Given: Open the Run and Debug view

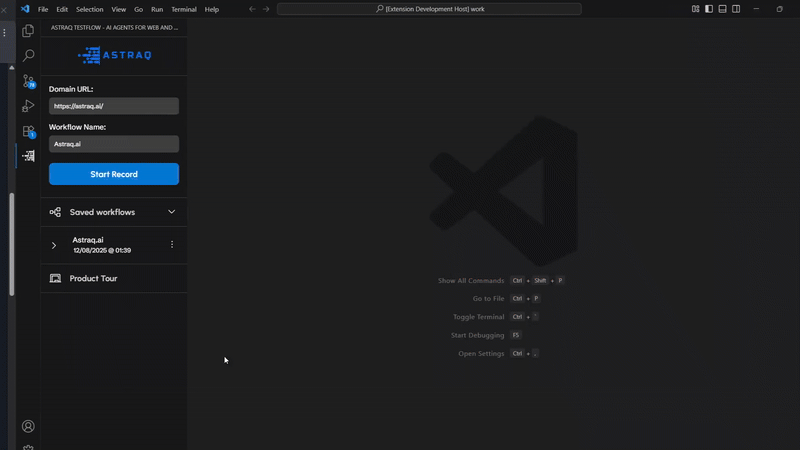Looking at the screenshot, I should pyautogui.click(x=28, y=106).
